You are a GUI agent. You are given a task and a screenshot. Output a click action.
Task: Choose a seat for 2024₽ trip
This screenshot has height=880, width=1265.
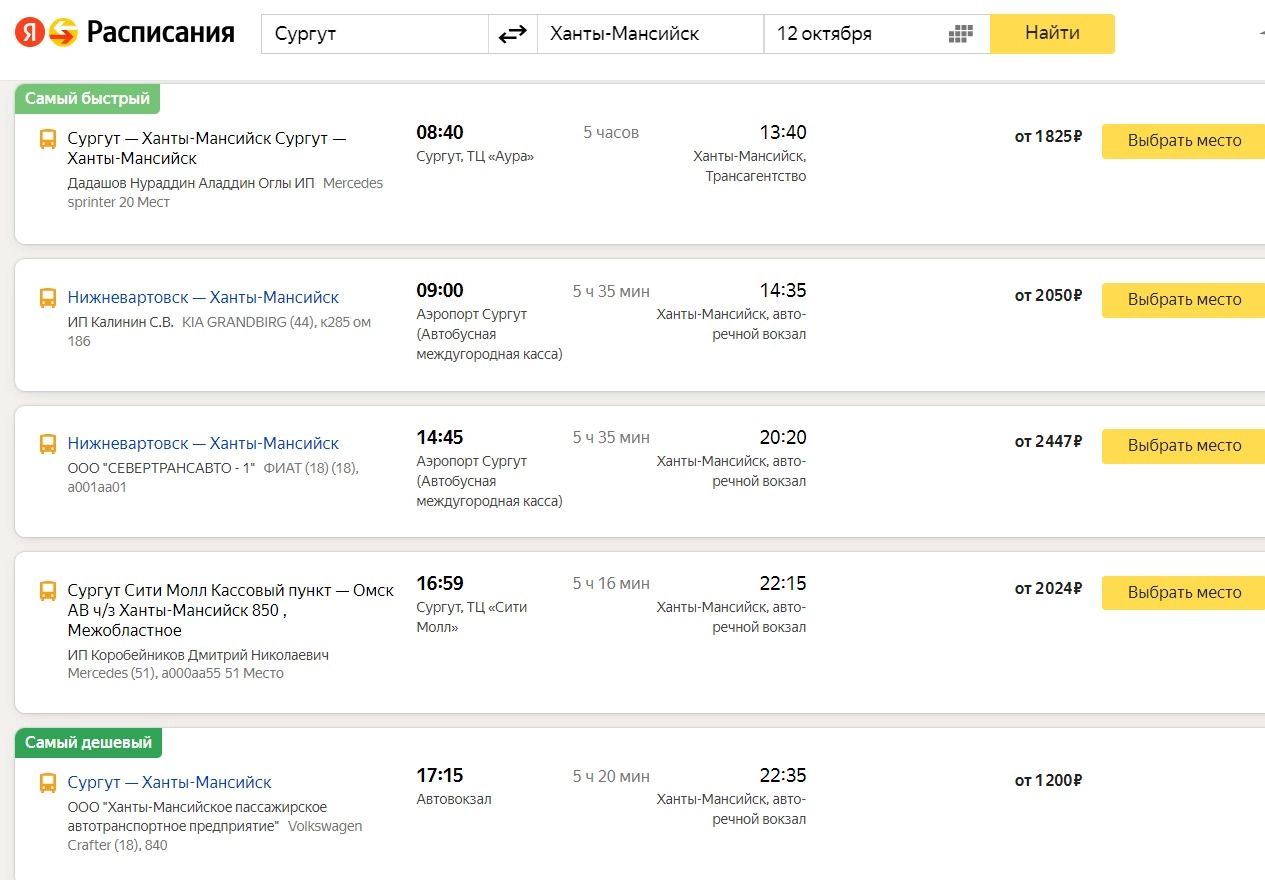(1184, 593)
